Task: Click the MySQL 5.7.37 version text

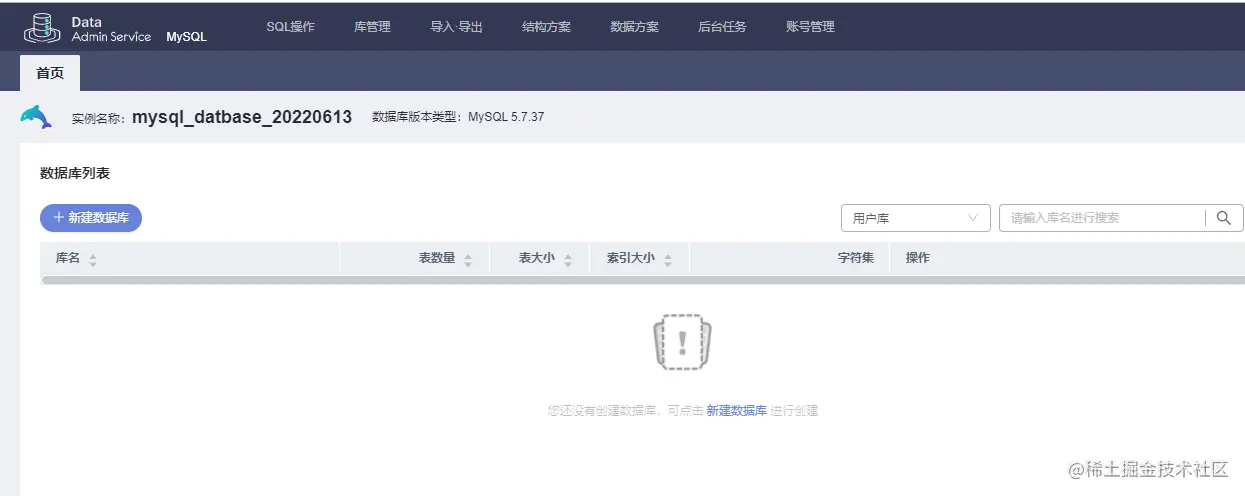Action: point(506,117)
